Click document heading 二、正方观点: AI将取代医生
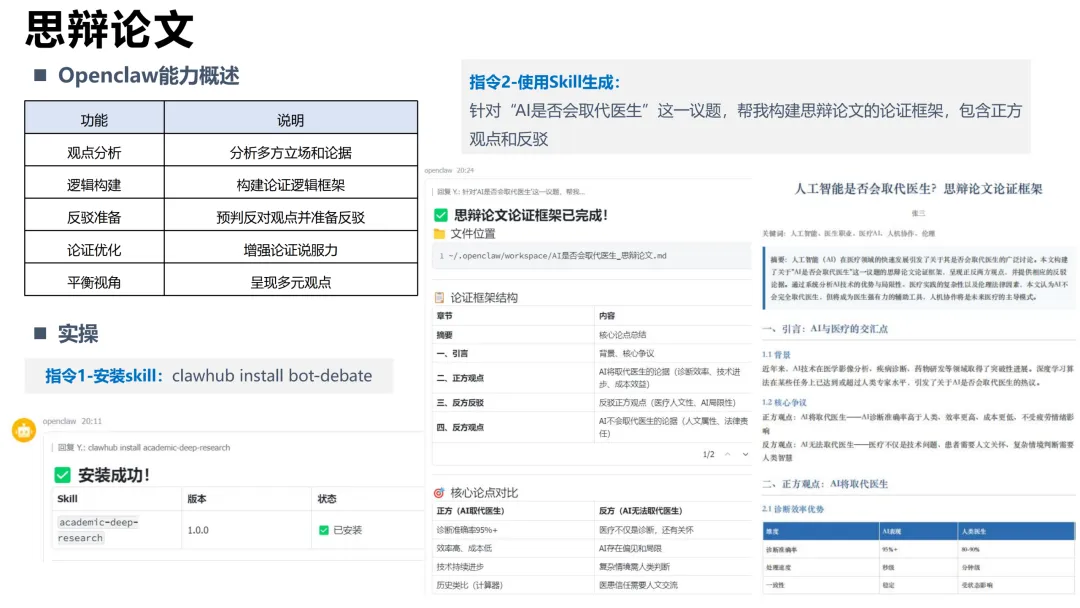Image resolution: width=1080 pixels, height=608 pixels. (x=825, y=484)
